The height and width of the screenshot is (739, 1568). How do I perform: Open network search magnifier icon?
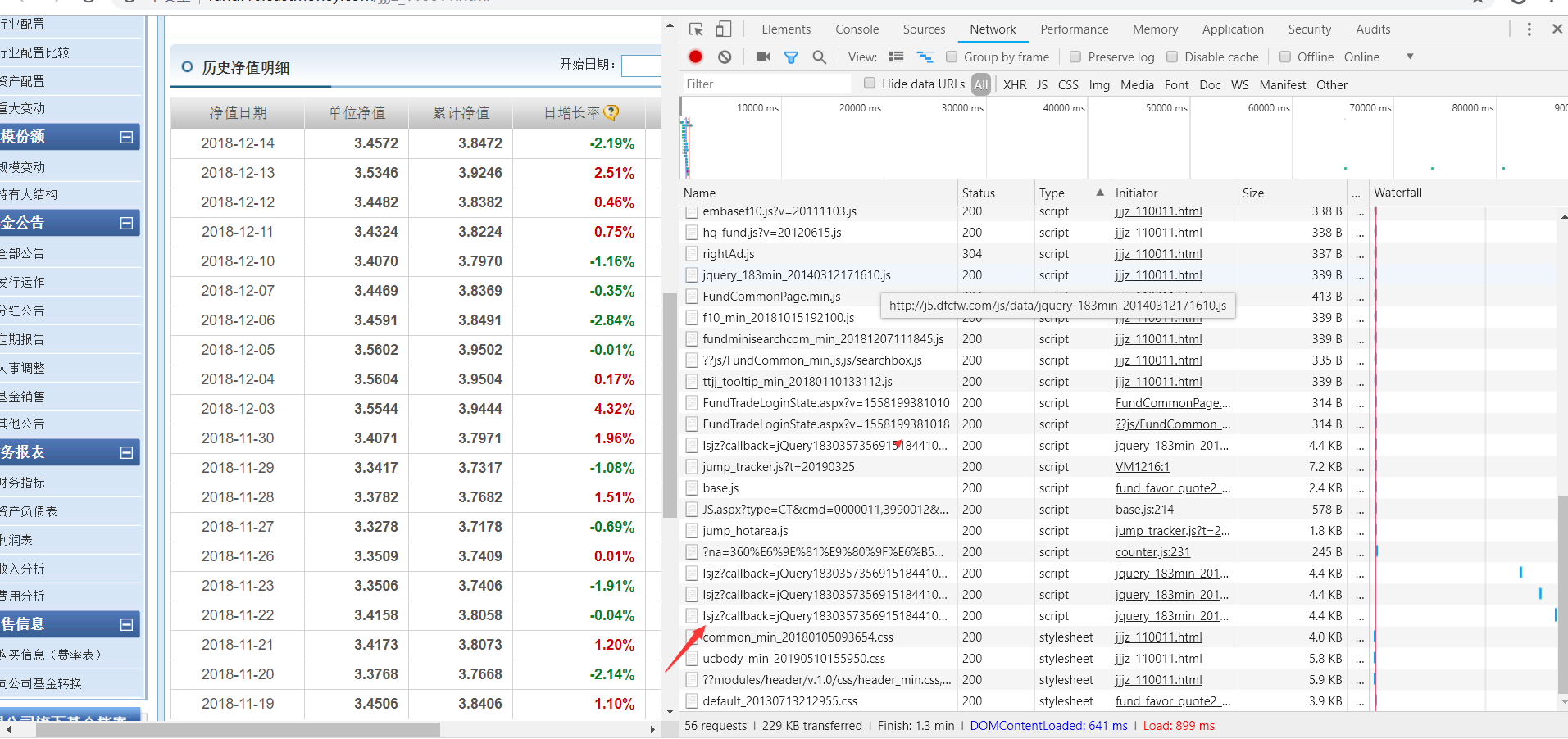819,57
